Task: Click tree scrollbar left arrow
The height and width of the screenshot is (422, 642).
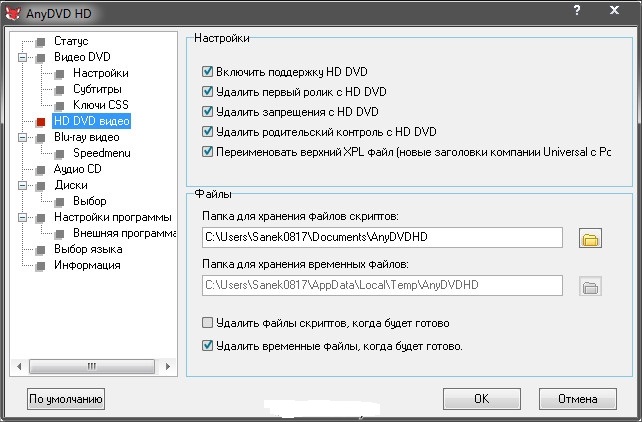Action: point(19,366)
